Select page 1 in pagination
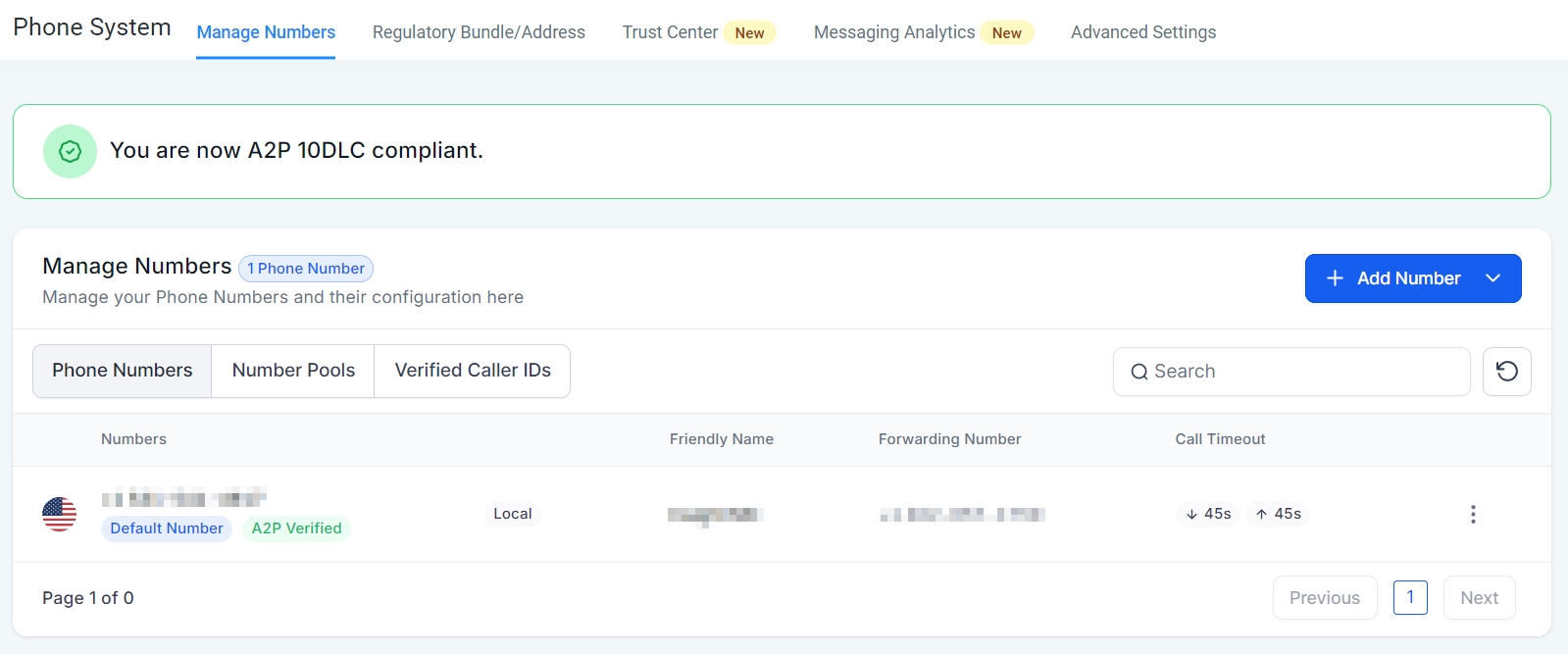 point(1410,598)
